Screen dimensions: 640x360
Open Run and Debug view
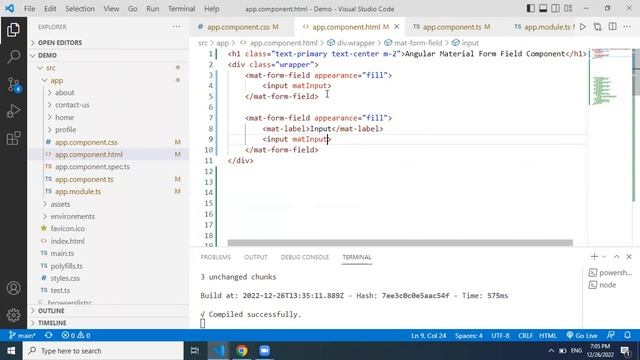tap(13, 111)
